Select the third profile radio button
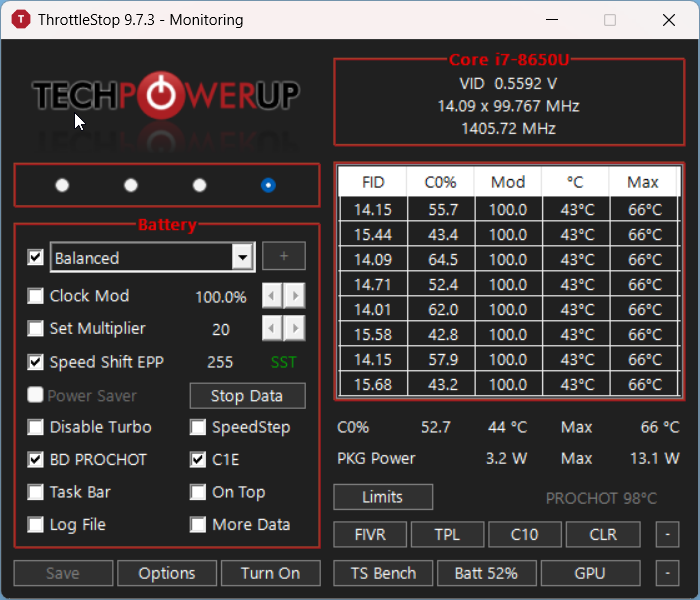Viewport: 700px width, 600px height. (200, 185)
